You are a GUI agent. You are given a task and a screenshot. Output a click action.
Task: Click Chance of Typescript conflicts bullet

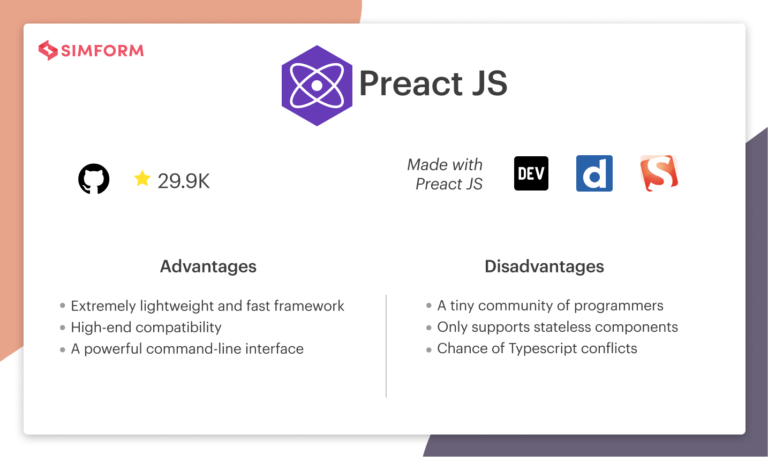click(x=537, y=348)
